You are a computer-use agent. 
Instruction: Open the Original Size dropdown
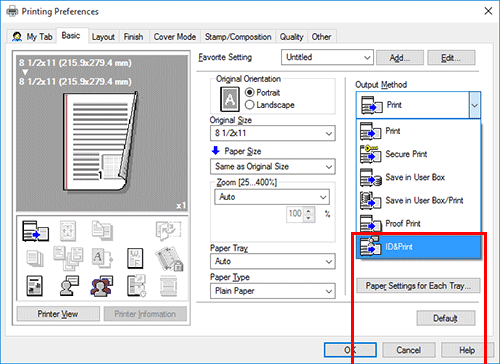click(273, 133)
